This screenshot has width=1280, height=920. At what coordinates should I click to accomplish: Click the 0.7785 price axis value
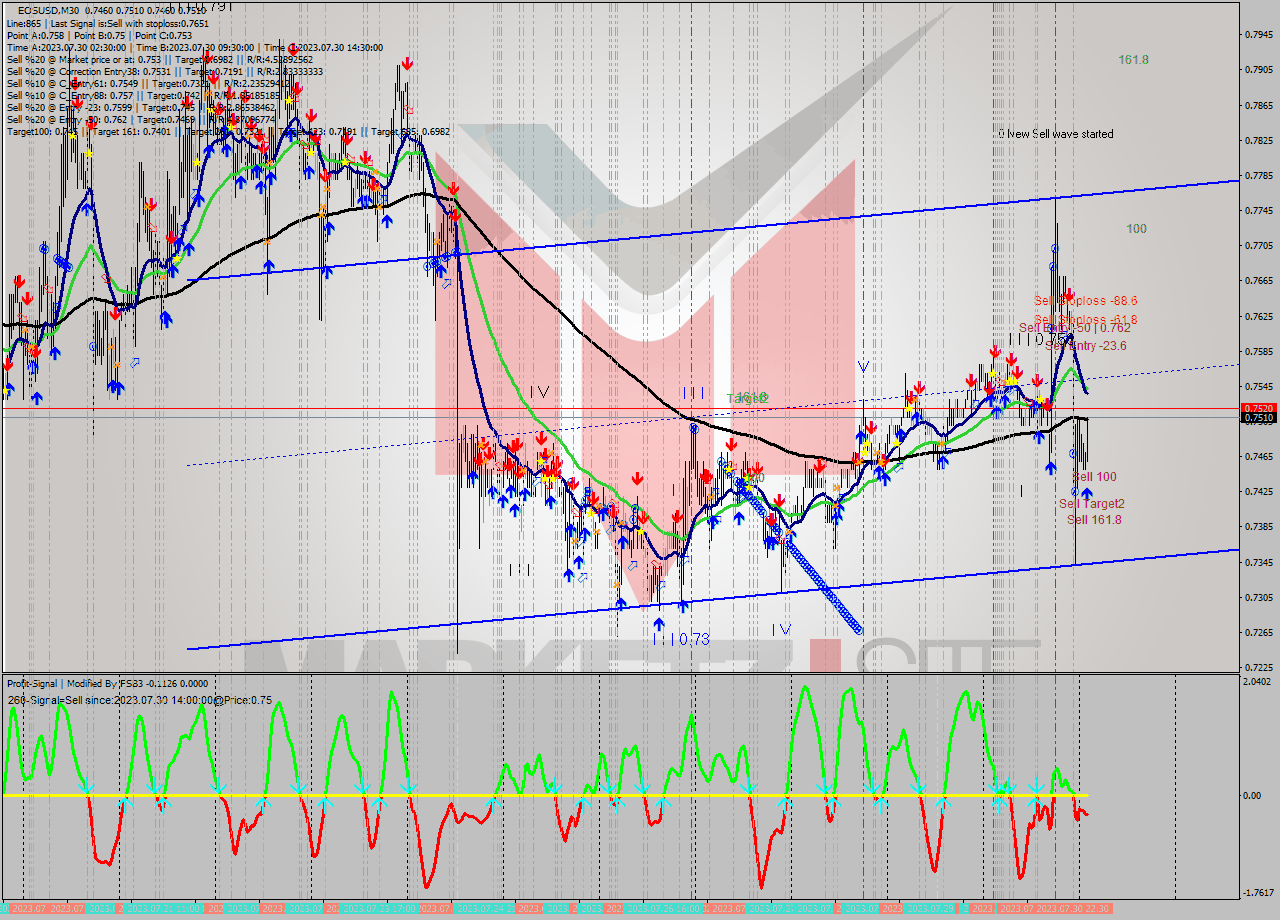coord(1258,176)
